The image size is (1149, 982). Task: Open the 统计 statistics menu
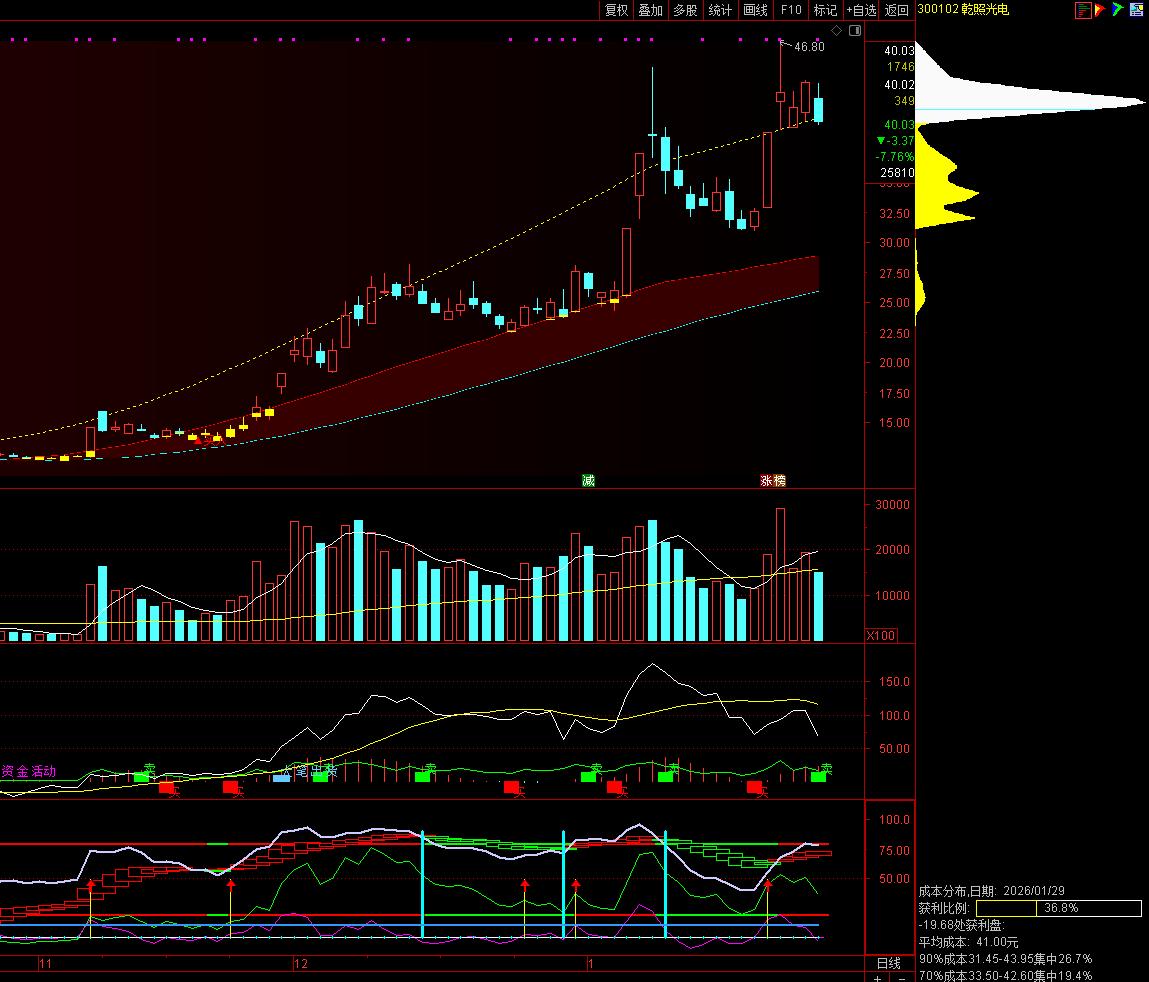720,10
